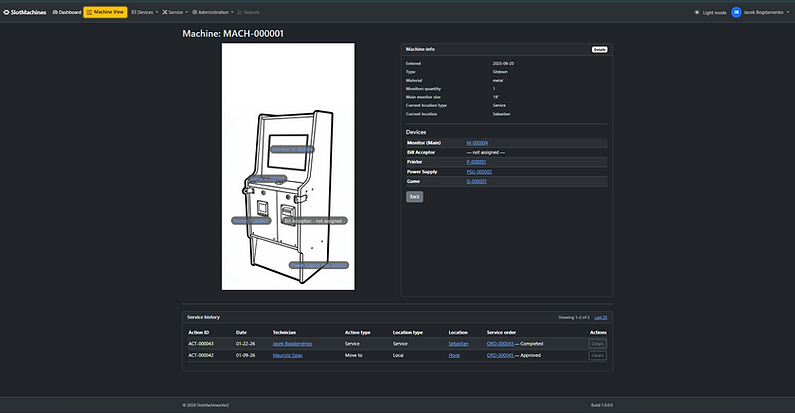Viewport: 795px width, 413px height.
Task: Click the Technician column header
Action: [284, 332]
